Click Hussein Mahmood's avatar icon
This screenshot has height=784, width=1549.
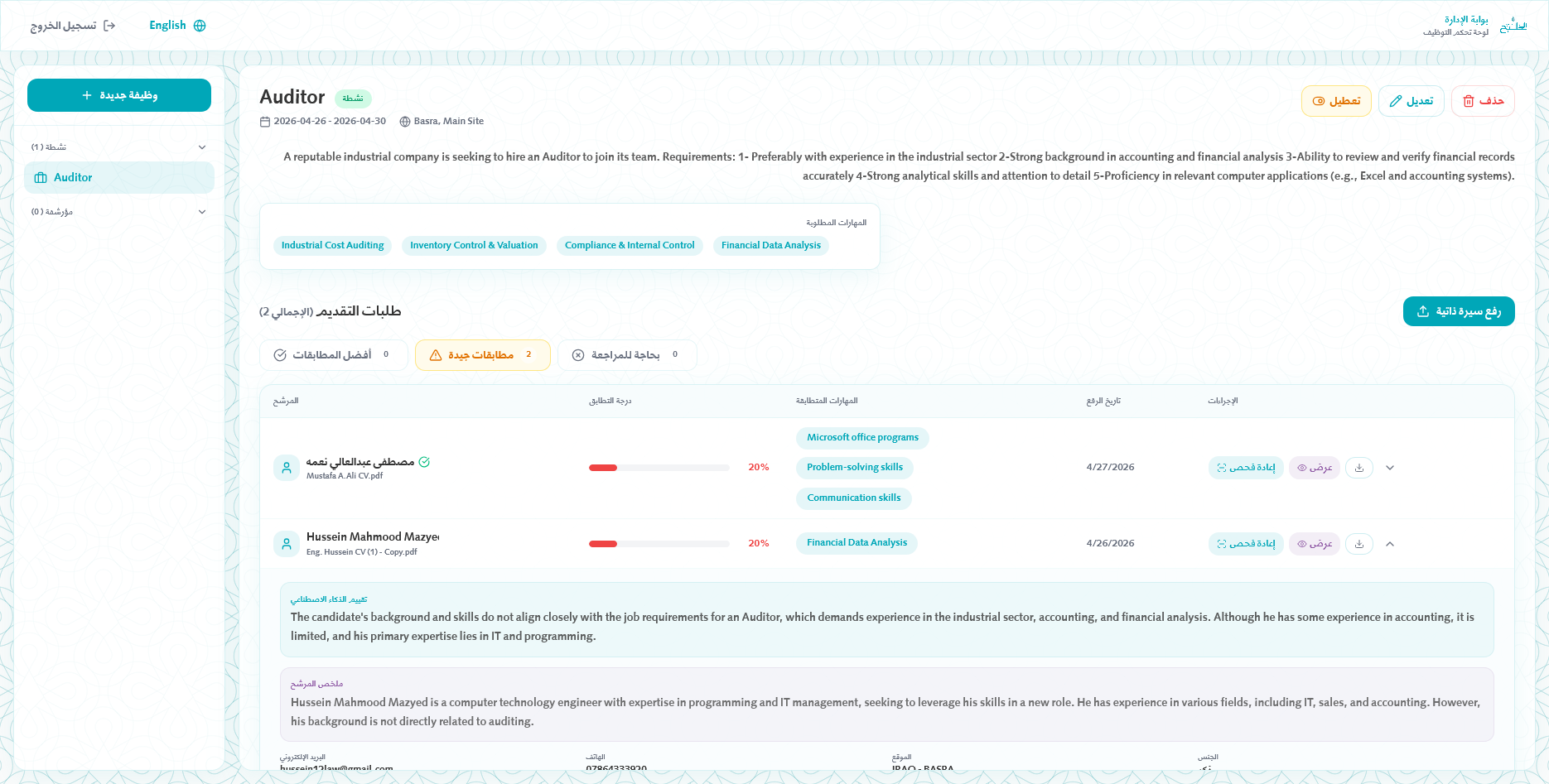(286, 543)
